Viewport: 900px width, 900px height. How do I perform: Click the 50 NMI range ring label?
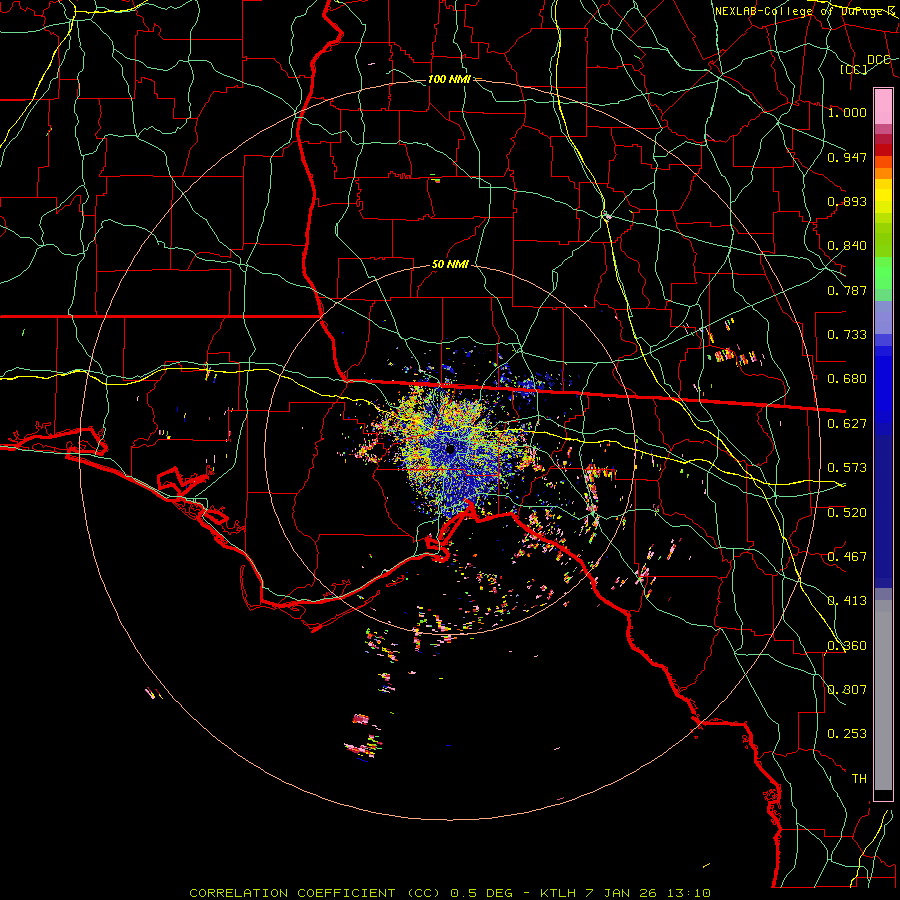point(450,265)
